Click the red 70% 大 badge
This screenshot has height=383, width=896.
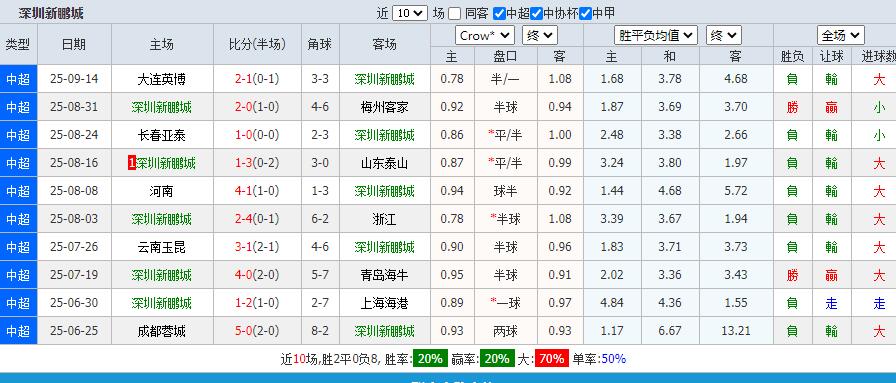551,359
